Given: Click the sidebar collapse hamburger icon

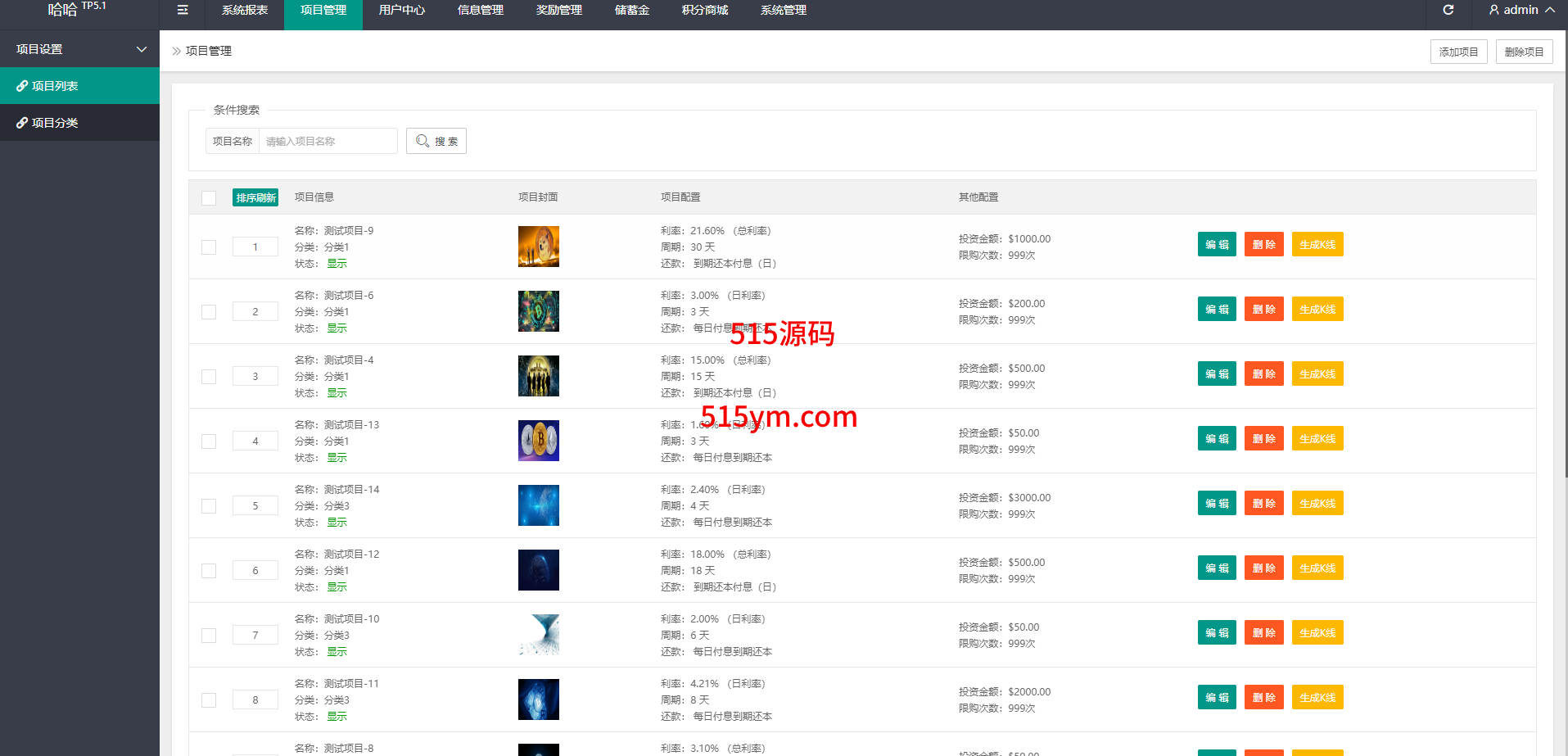Looking at the screenshot, I should [183, 10].
